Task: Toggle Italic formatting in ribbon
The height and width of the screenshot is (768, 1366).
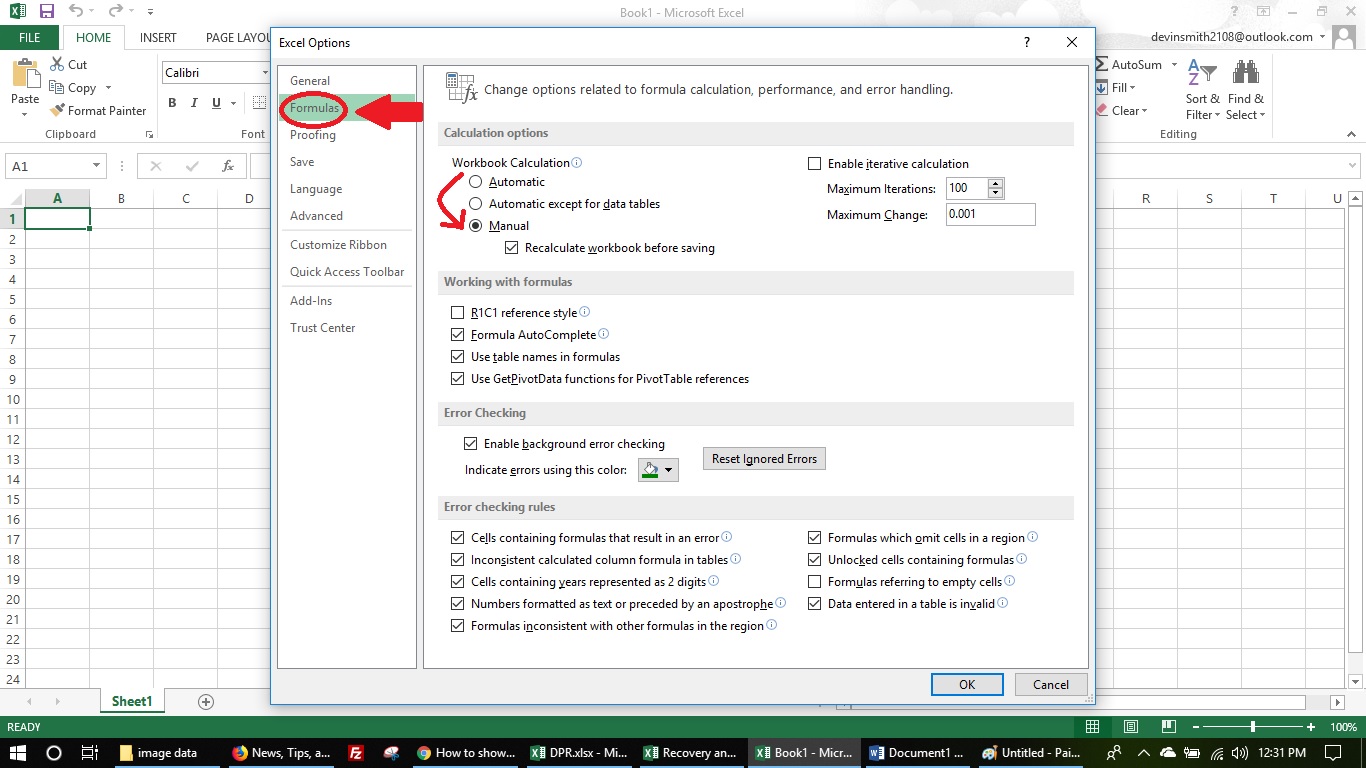Action: coord(195,102)
